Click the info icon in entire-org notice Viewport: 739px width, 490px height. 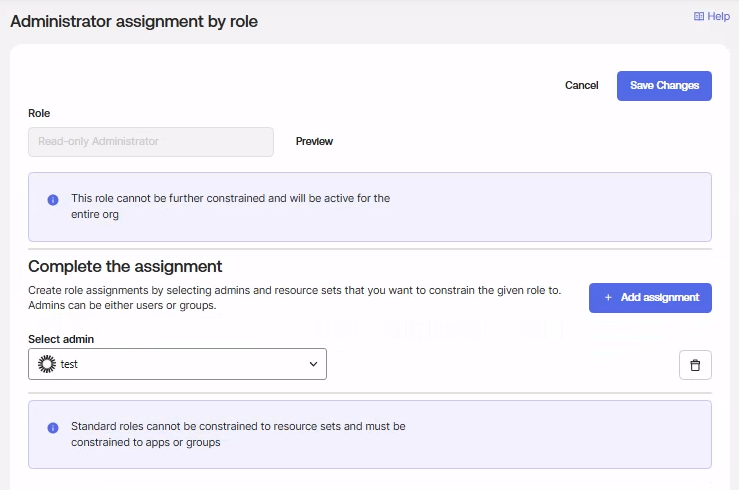(53, 200)
